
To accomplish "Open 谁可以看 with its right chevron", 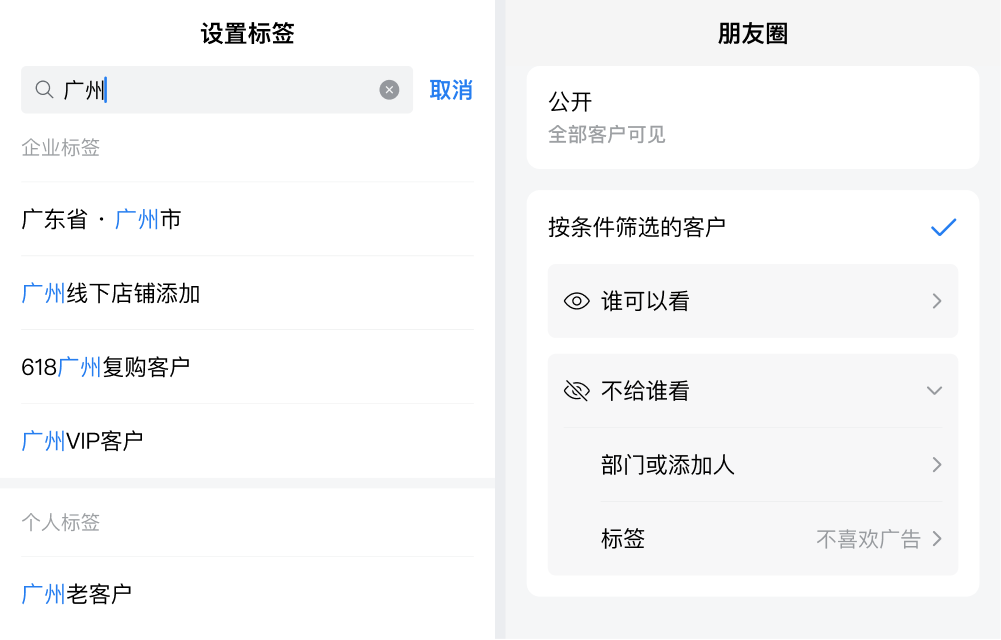I will tap(937, 301).
